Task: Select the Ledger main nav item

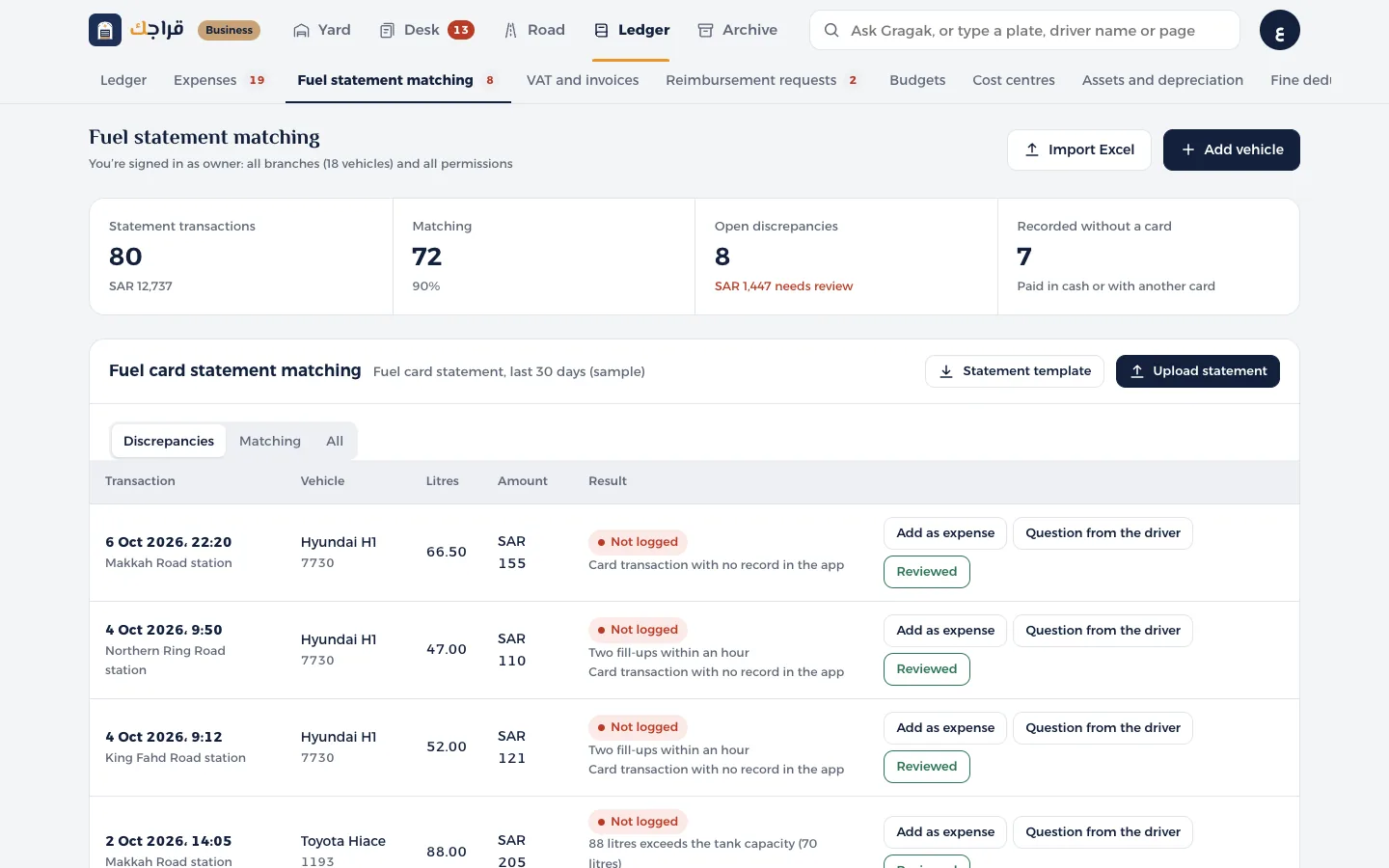Action: pyautogui.click(x=632, y=30)
